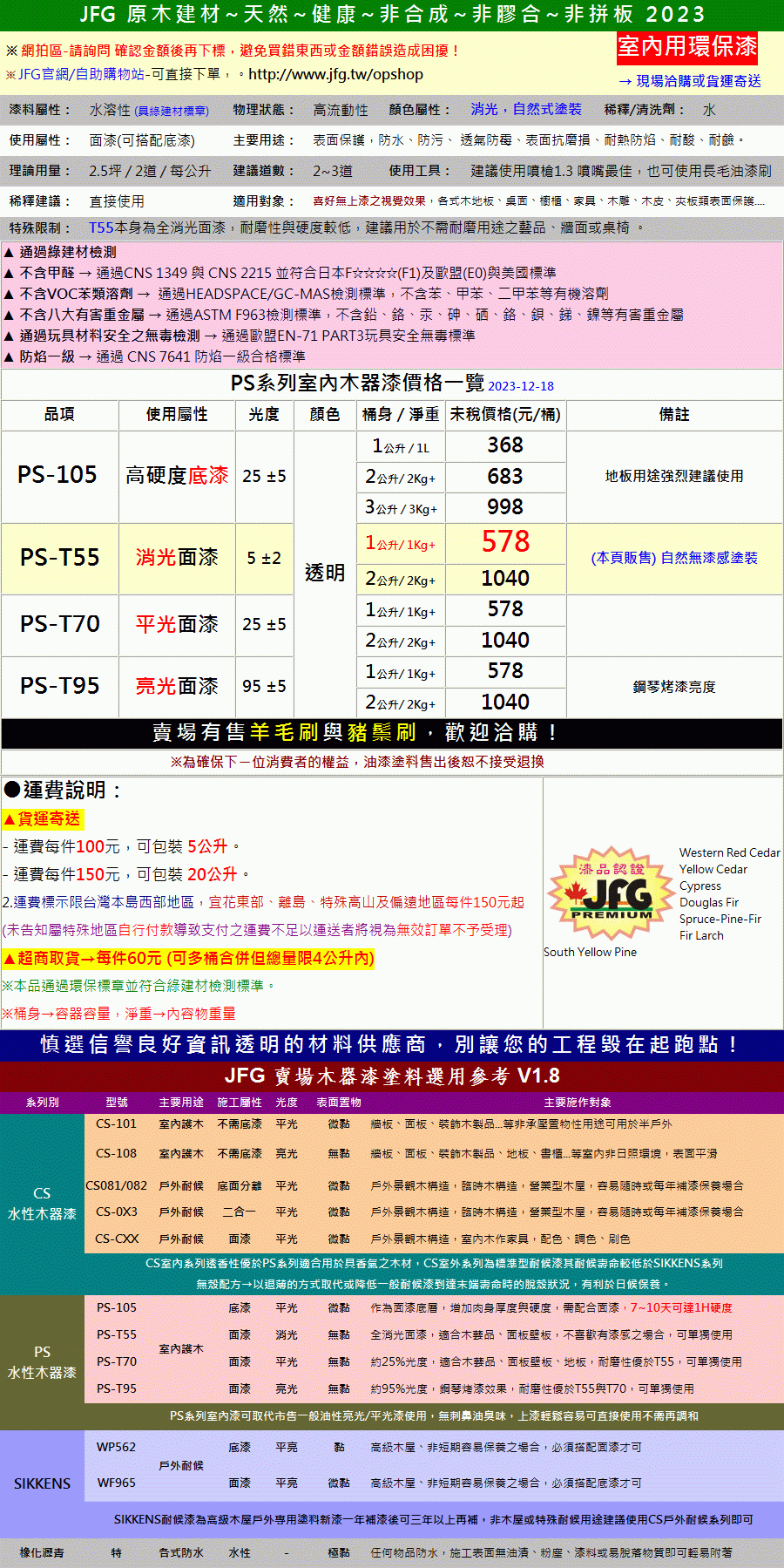Viewport: 784px width, 1568px height.
Task: Click South Yellow Pine text
Action: (590, 952)
